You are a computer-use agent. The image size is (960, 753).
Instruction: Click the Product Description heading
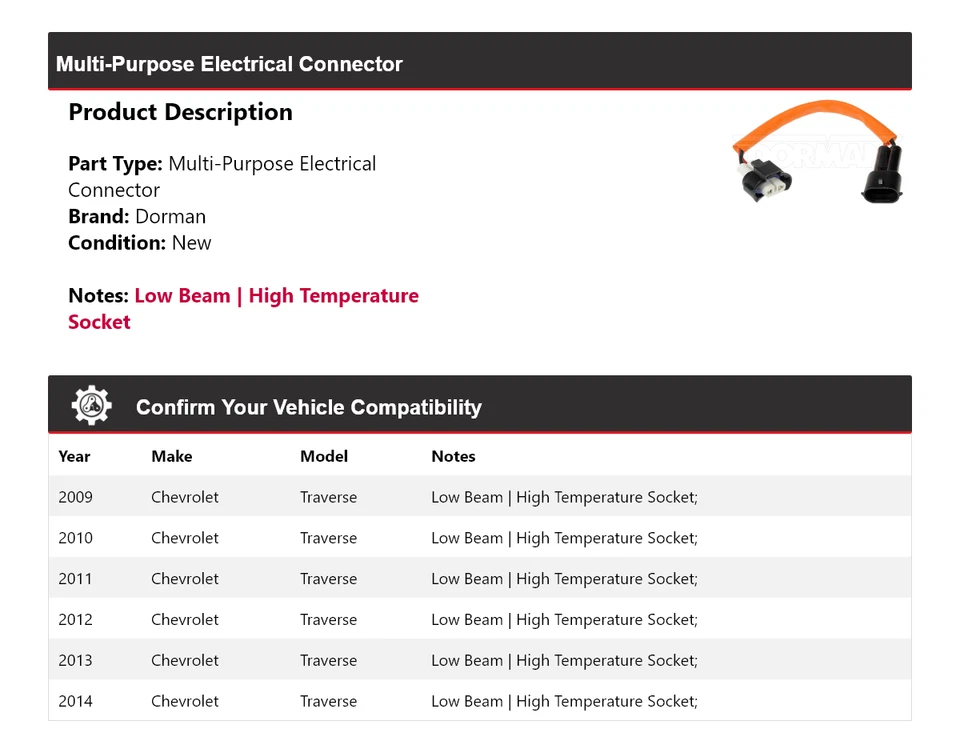pos(180,112)
